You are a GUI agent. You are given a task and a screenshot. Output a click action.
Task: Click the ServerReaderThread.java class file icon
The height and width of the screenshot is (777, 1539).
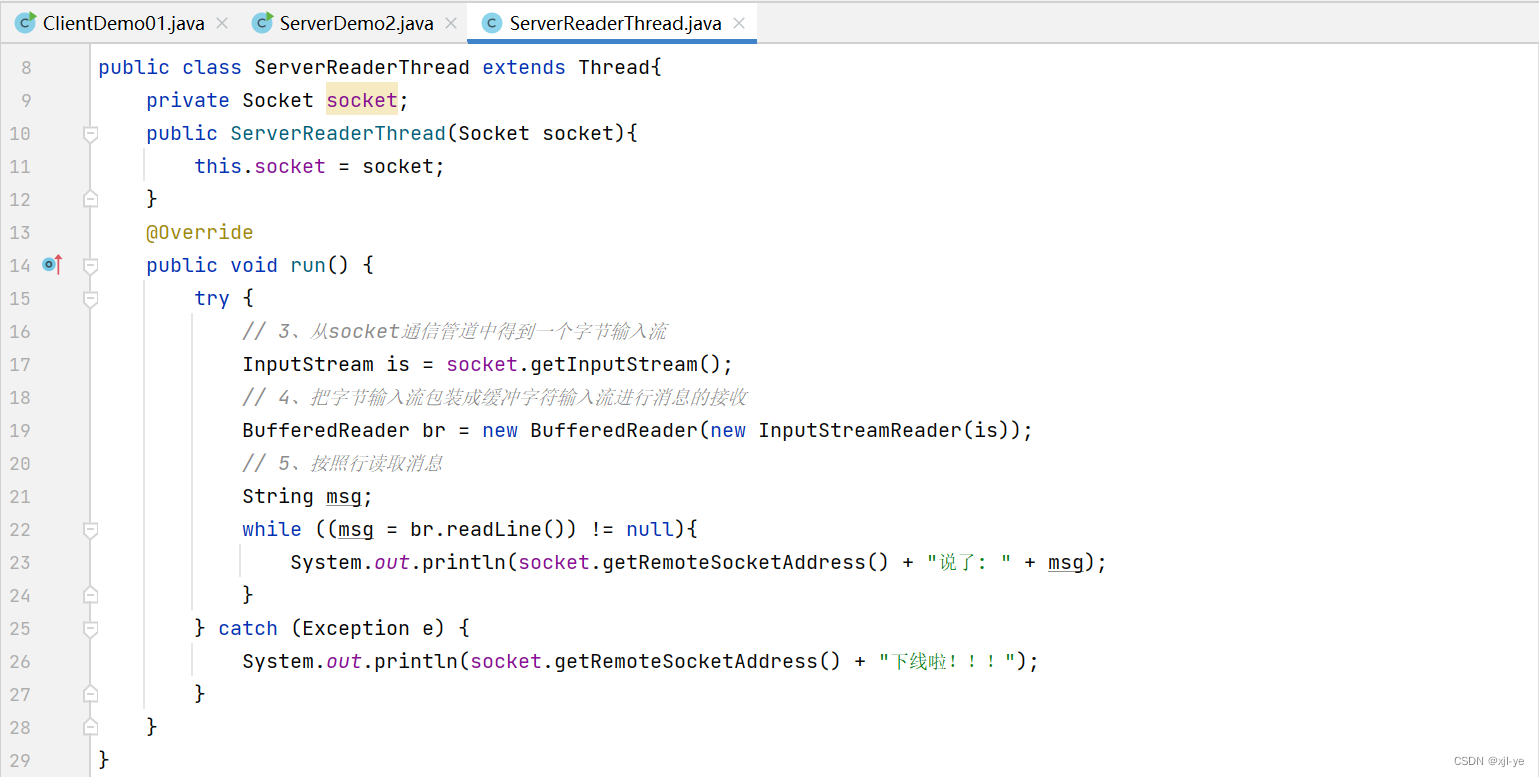(x=492, y=22)
